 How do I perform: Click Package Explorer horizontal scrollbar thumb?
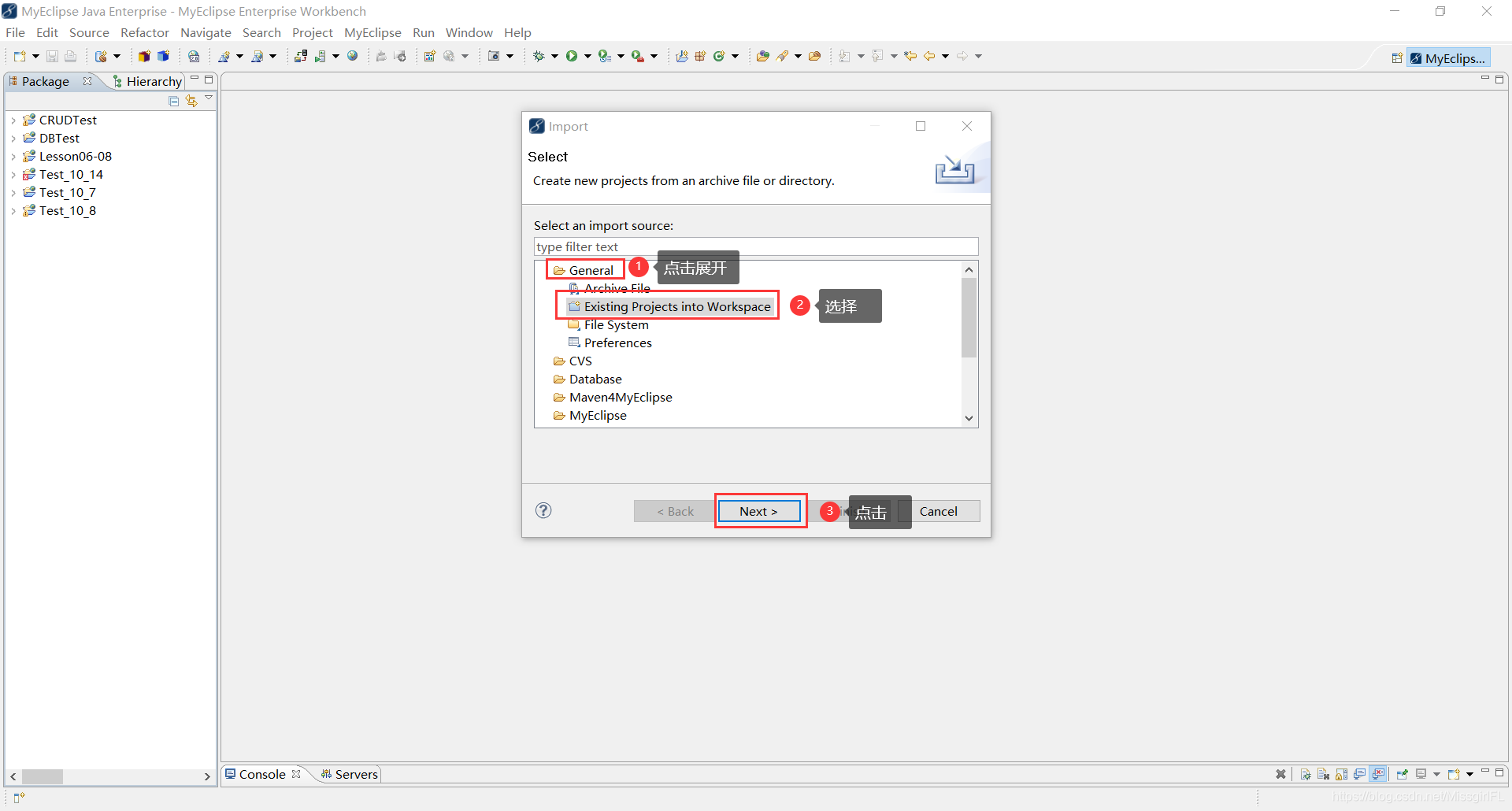(43, 776)
